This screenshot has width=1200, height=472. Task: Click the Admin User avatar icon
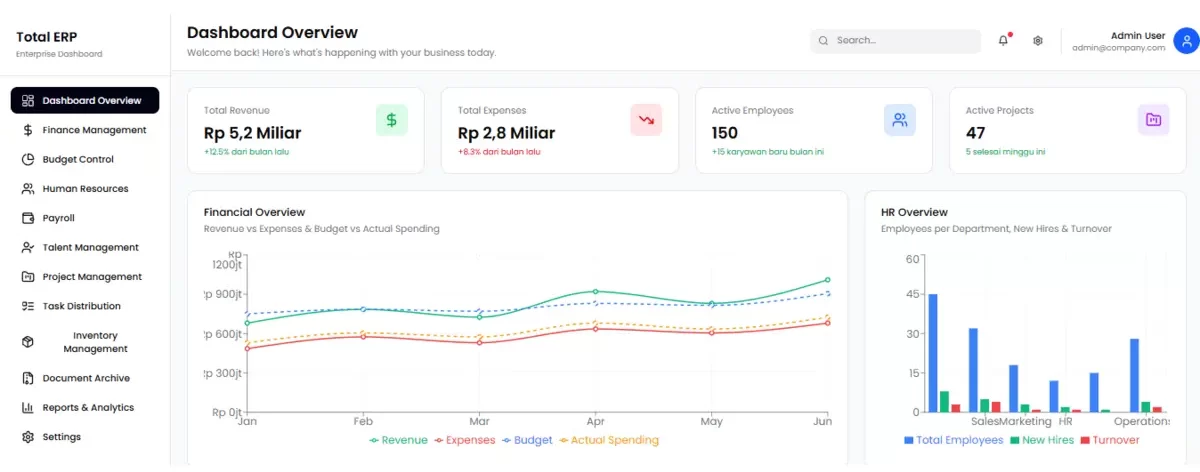click(1185, 41)
